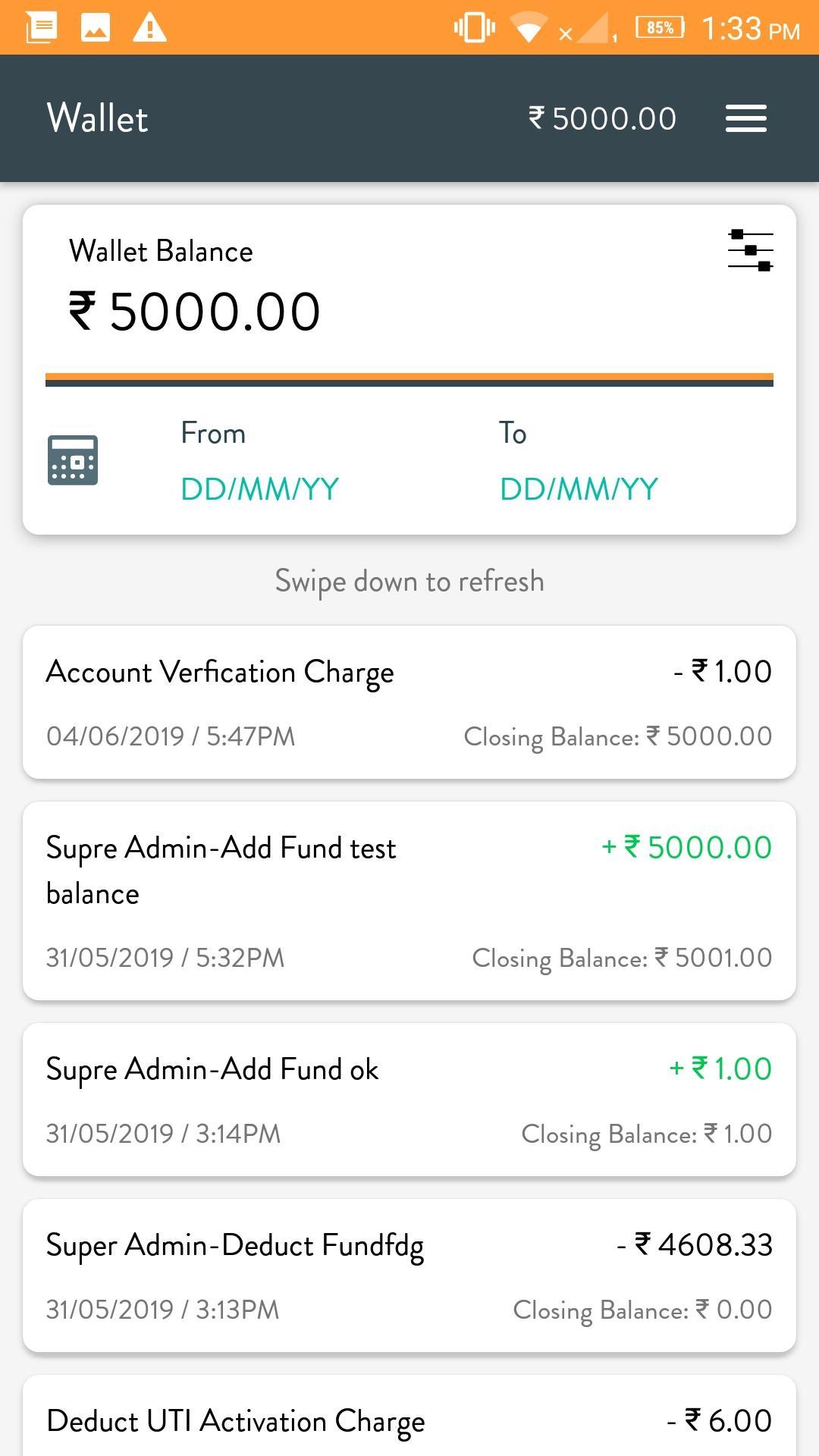Tap the image notification icon
819x1456 pixels.
[x=96, y=28]
